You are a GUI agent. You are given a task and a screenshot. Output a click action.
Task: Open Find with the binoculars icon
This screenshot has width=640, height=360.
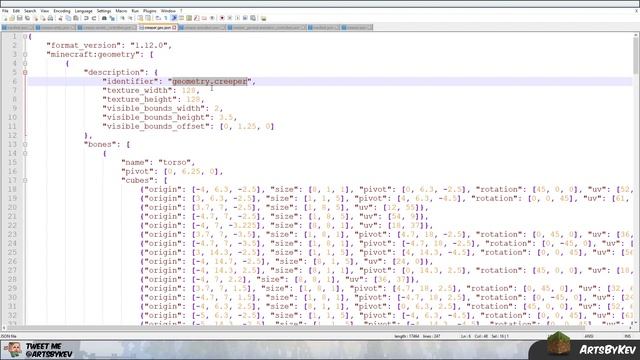[104, 18]
